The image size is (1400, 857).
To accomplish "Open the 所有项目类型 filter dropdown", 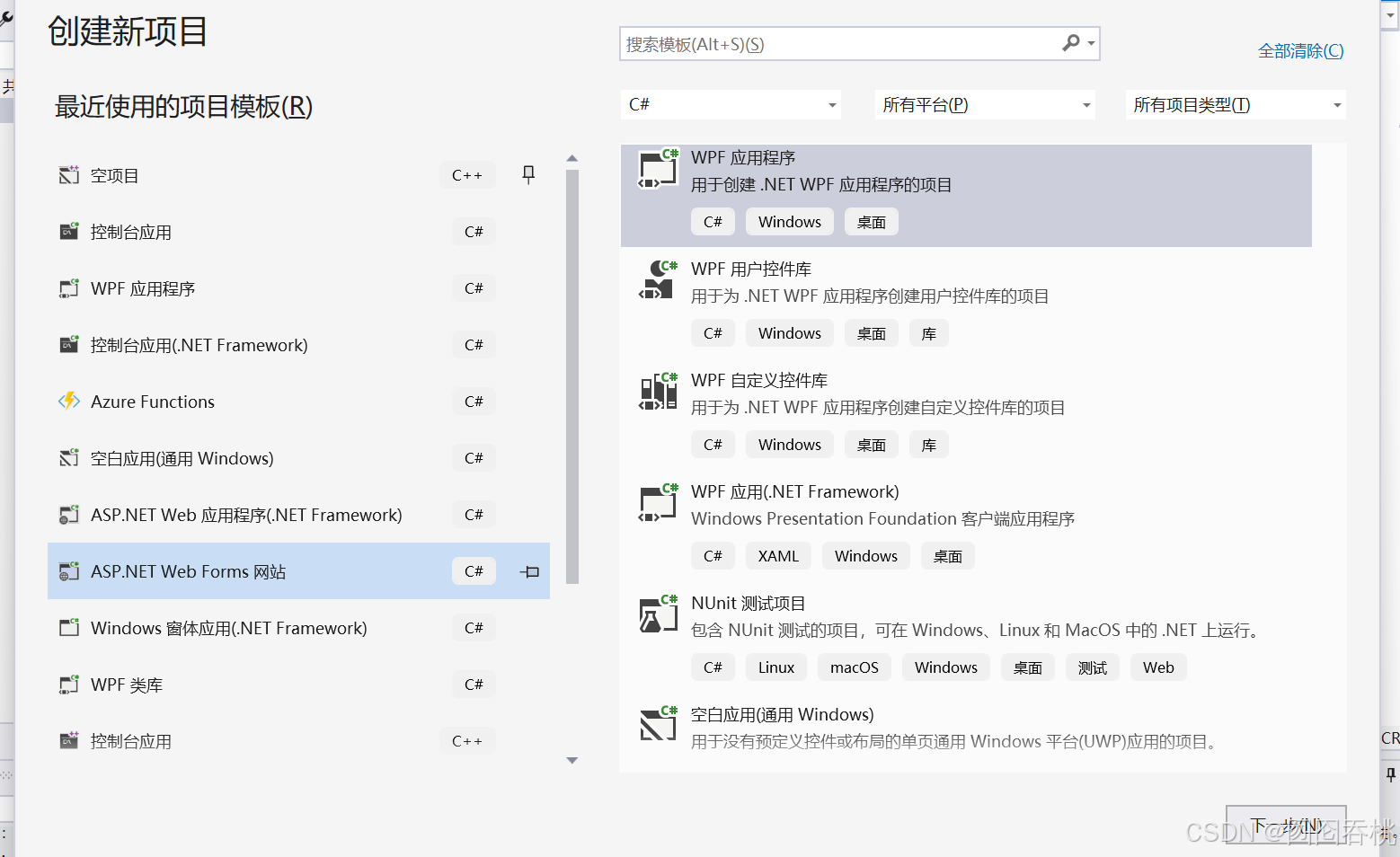I will click(1236, 105).
